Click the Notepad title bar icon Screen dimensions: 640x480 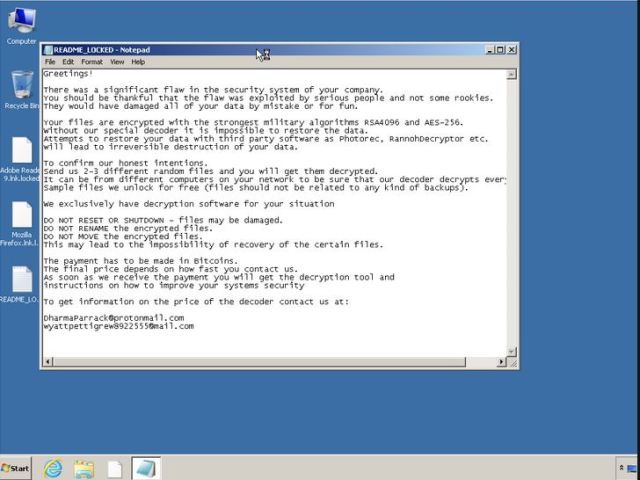coord(48,50)
